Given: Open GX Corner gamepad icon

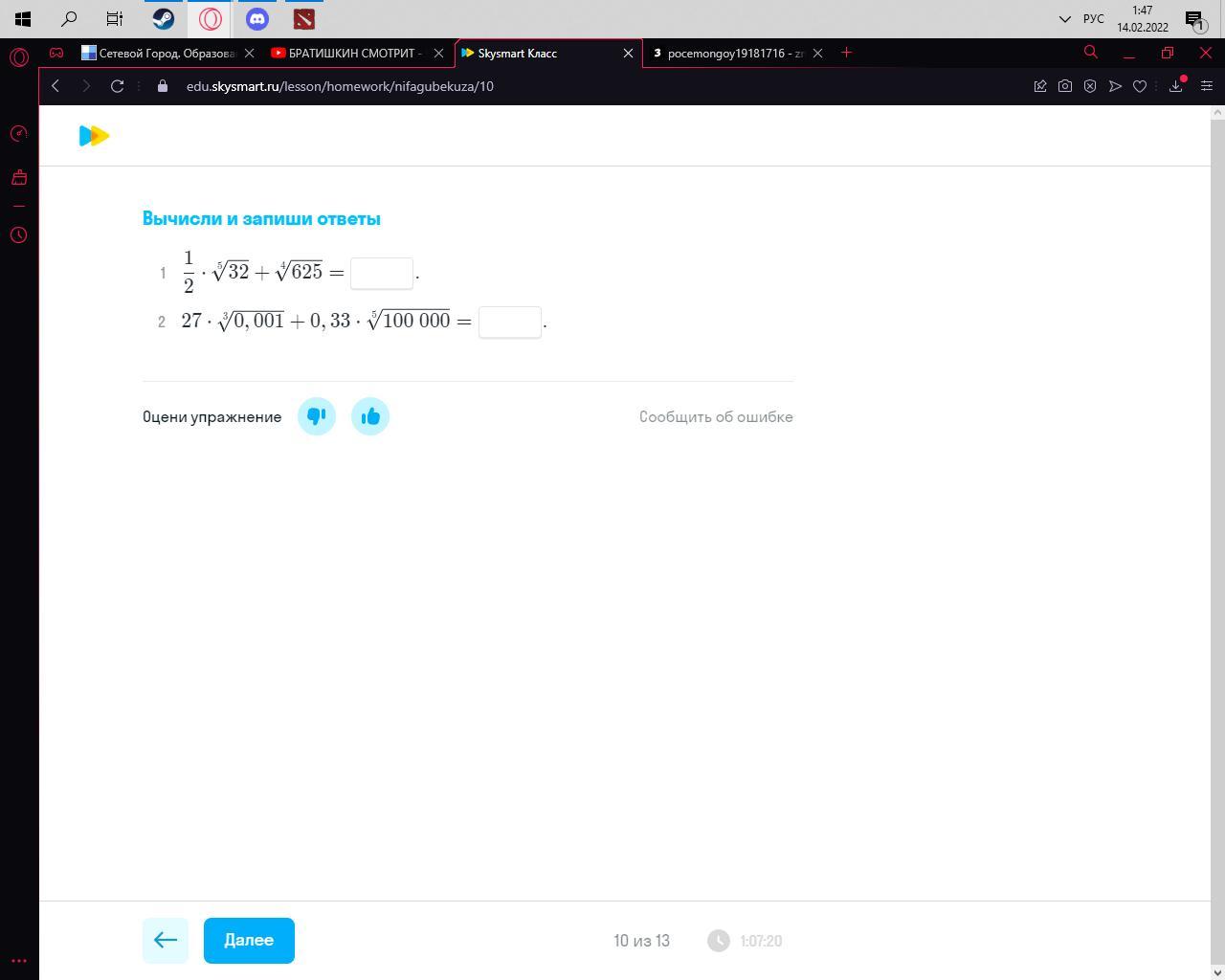Looking at the screenshot, I should 56,53.
